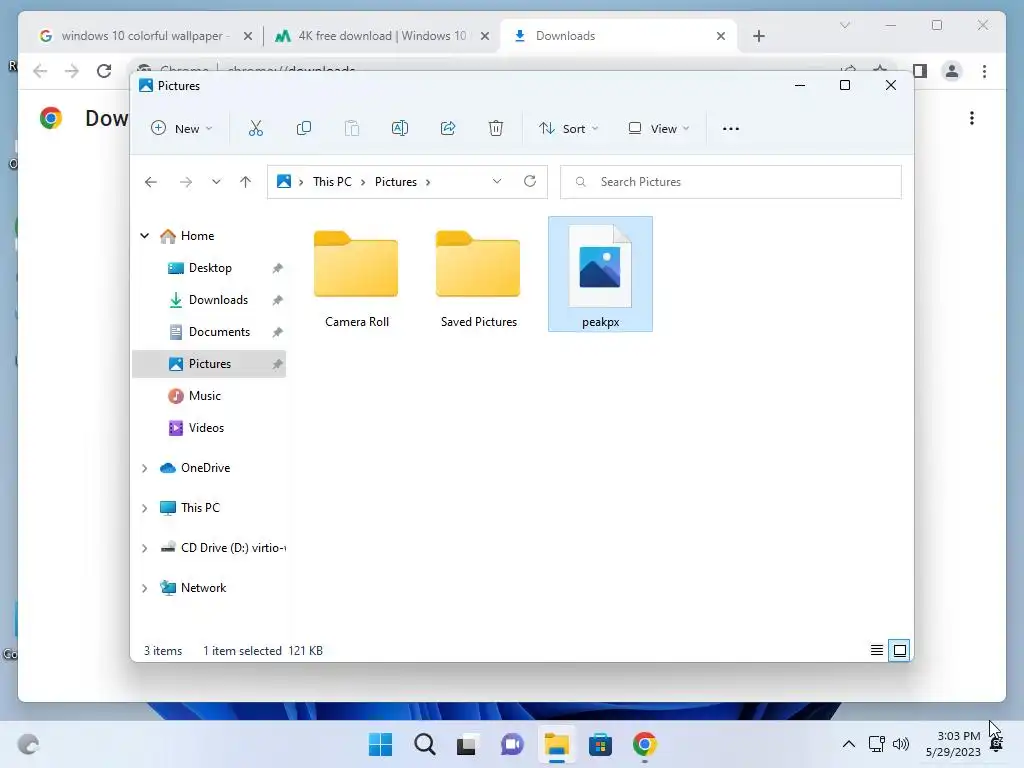Click the Search Pictures field
This screenshot has height=768, width=1024.
pos(731,182)
